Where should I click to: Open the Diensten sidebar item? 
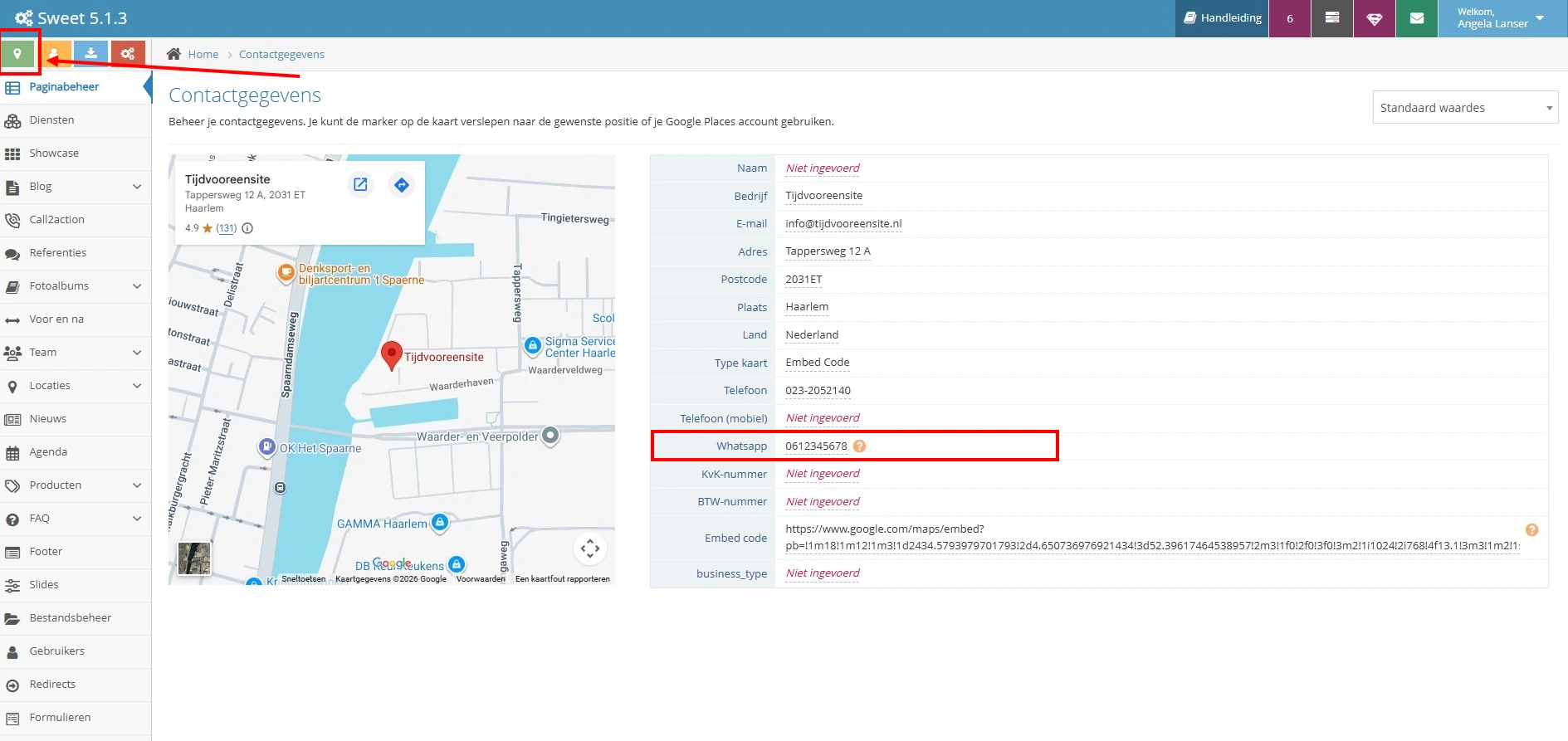point(76,120)
